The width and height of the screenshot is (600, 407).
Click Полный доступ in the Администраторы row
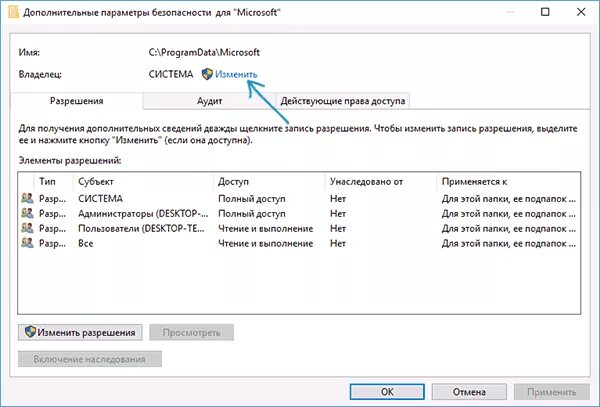pyautogui.click(x=252, y=213)
